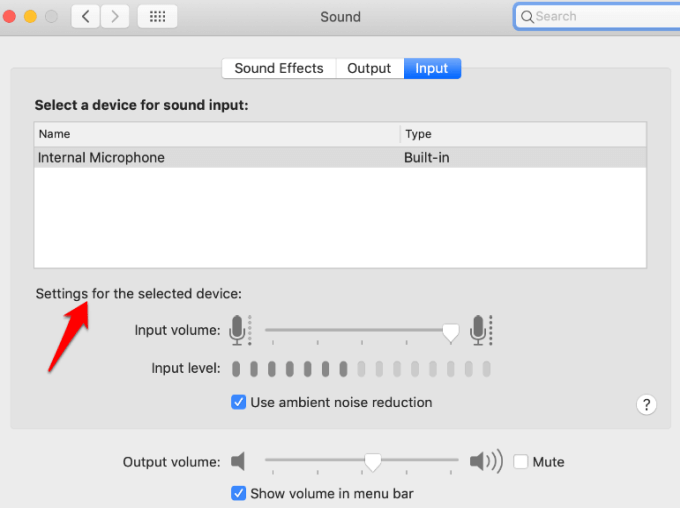Viewport: 680px width, 508px height.
Task: Uncheck Show volume in menu bar
Action: click(239, 493)
